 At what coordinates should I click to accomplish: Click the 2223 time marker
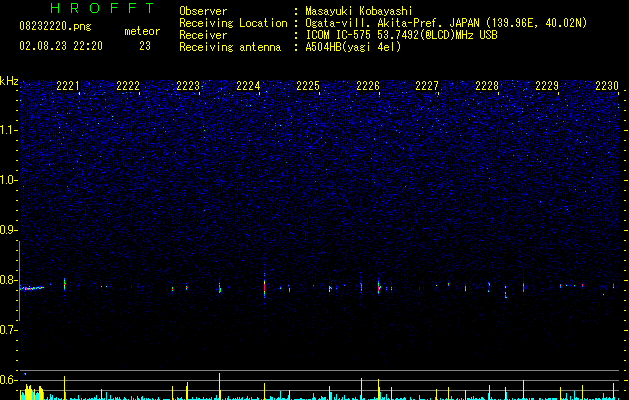click(x=188, y=85)
